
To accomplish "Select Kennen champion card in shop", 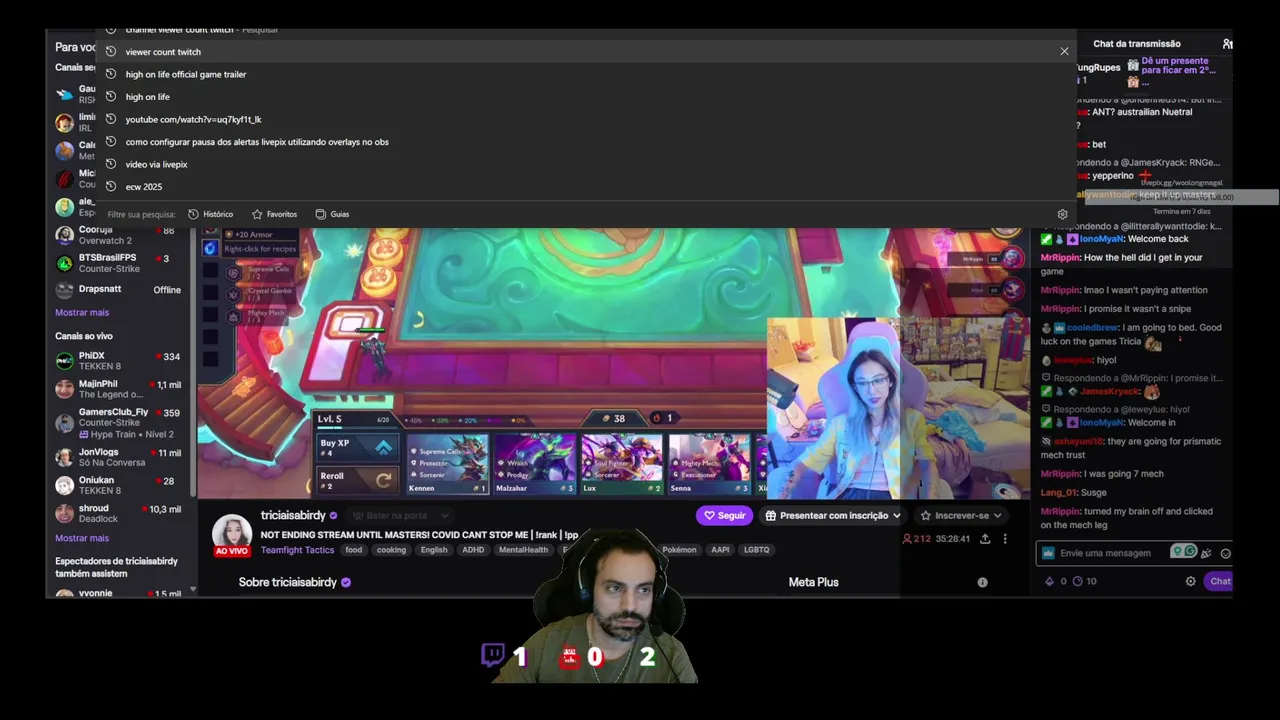I will pyautogui.click(x=447, y=463).
